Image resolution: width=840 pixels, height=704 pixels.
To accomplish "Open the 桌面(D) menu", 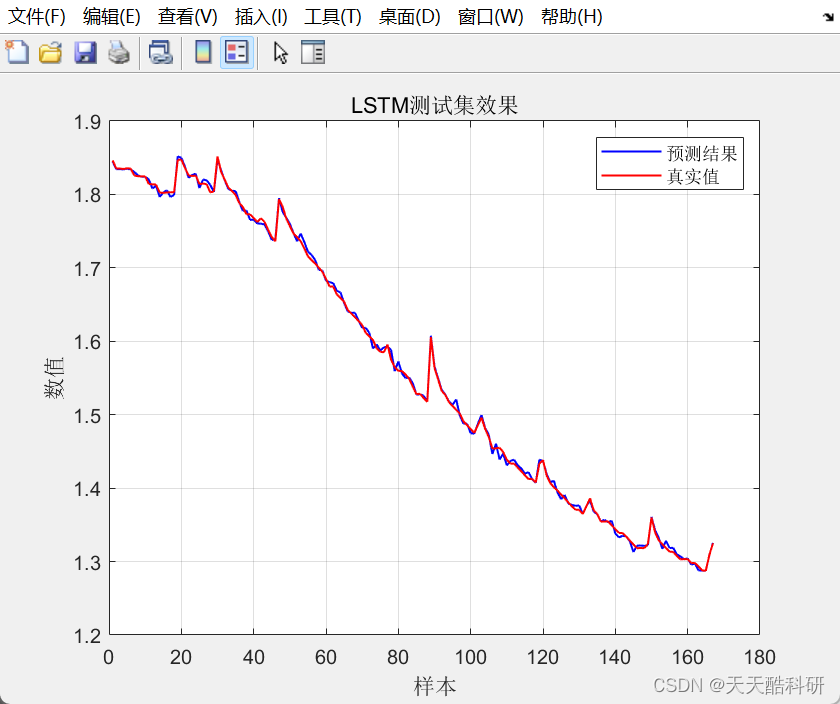I will click(x=409, y=17).
